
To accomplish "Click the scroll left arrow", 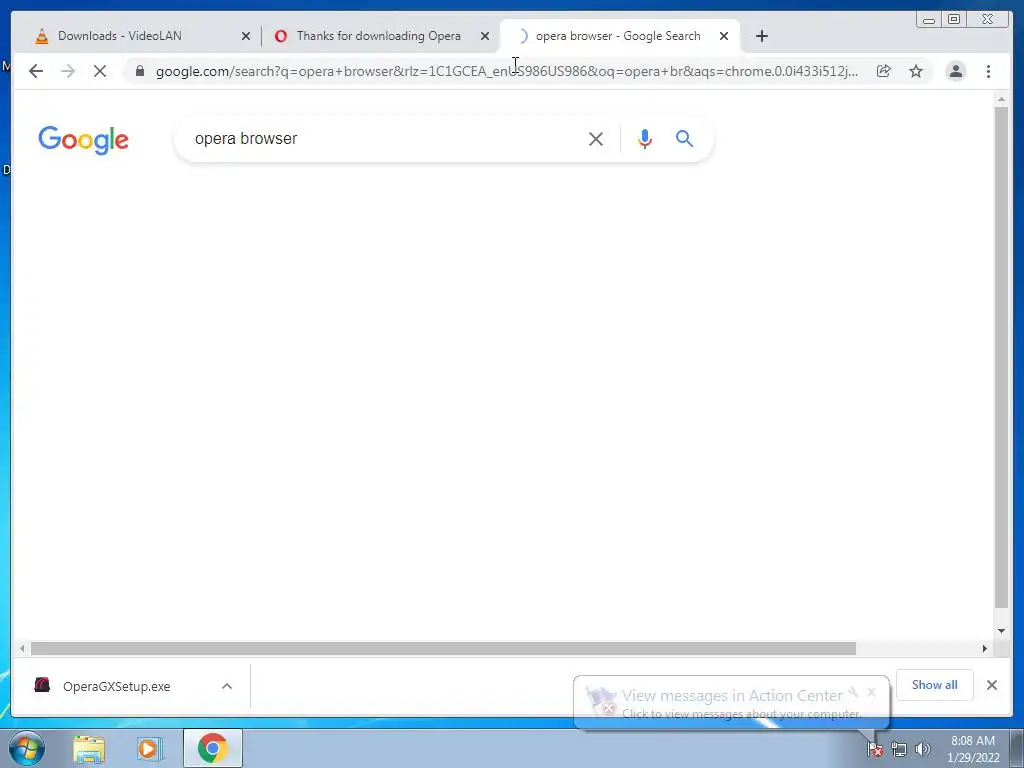I will pos(22,648).
